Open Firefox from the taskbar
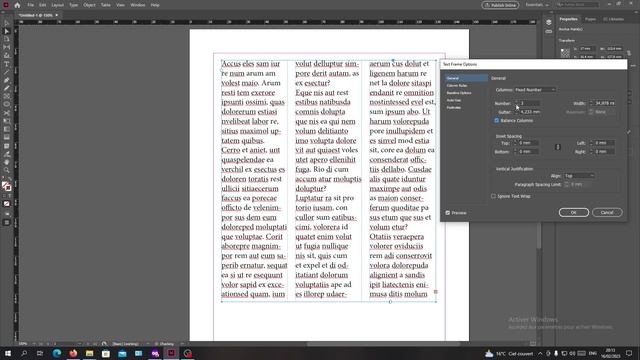 tap(73, 353)
